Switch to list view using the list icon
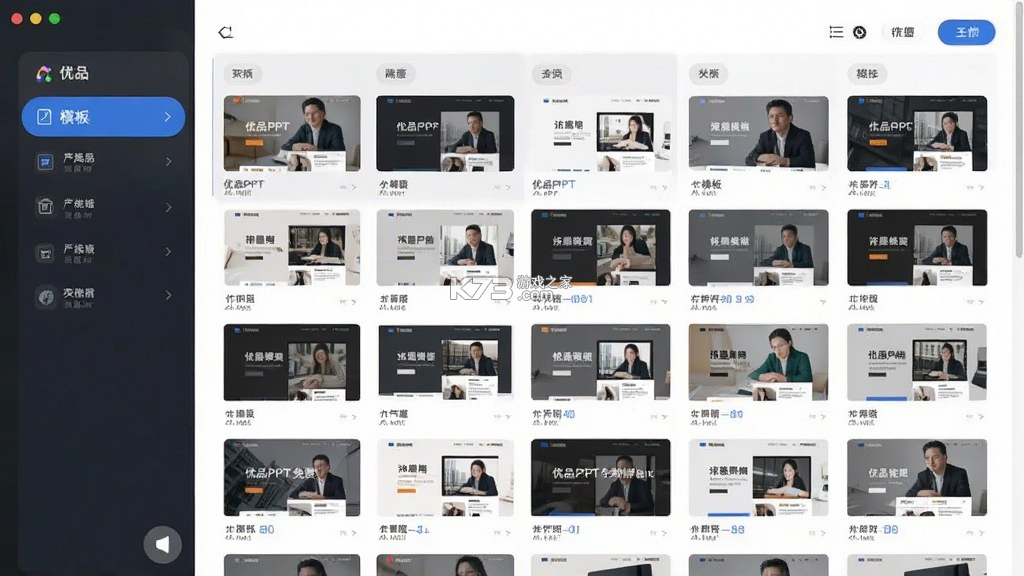 pyautogui.click(x=836, y=32)
